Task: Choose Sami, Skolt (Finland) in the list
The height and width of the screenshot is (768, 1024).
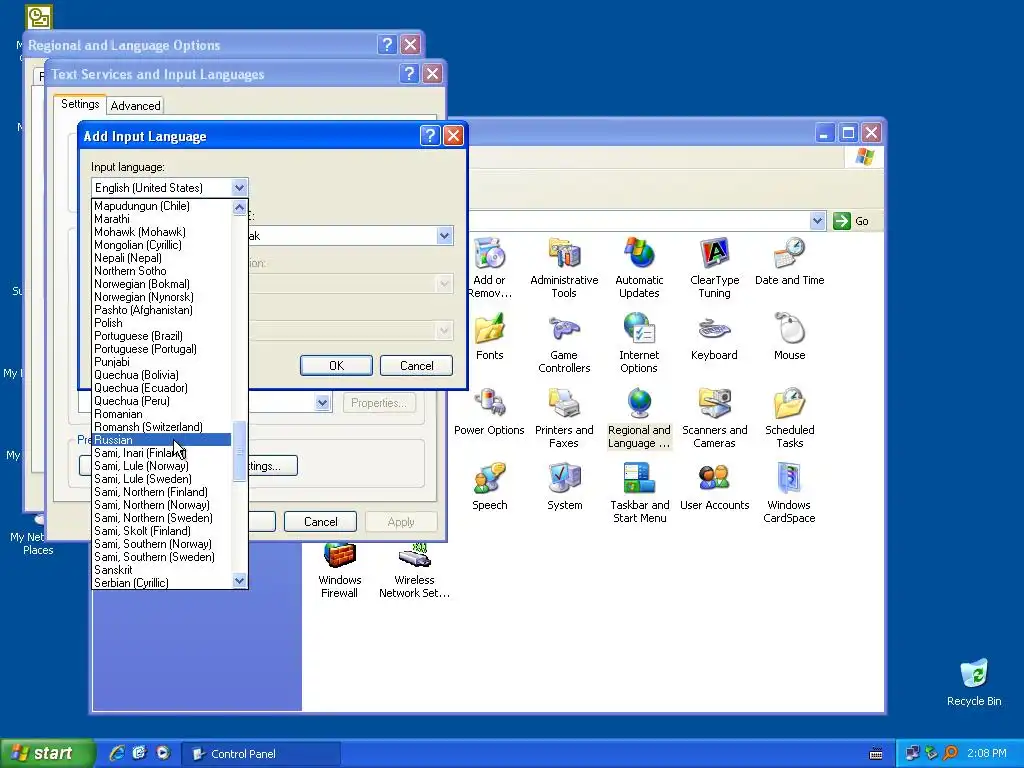Action: (162, 531)
